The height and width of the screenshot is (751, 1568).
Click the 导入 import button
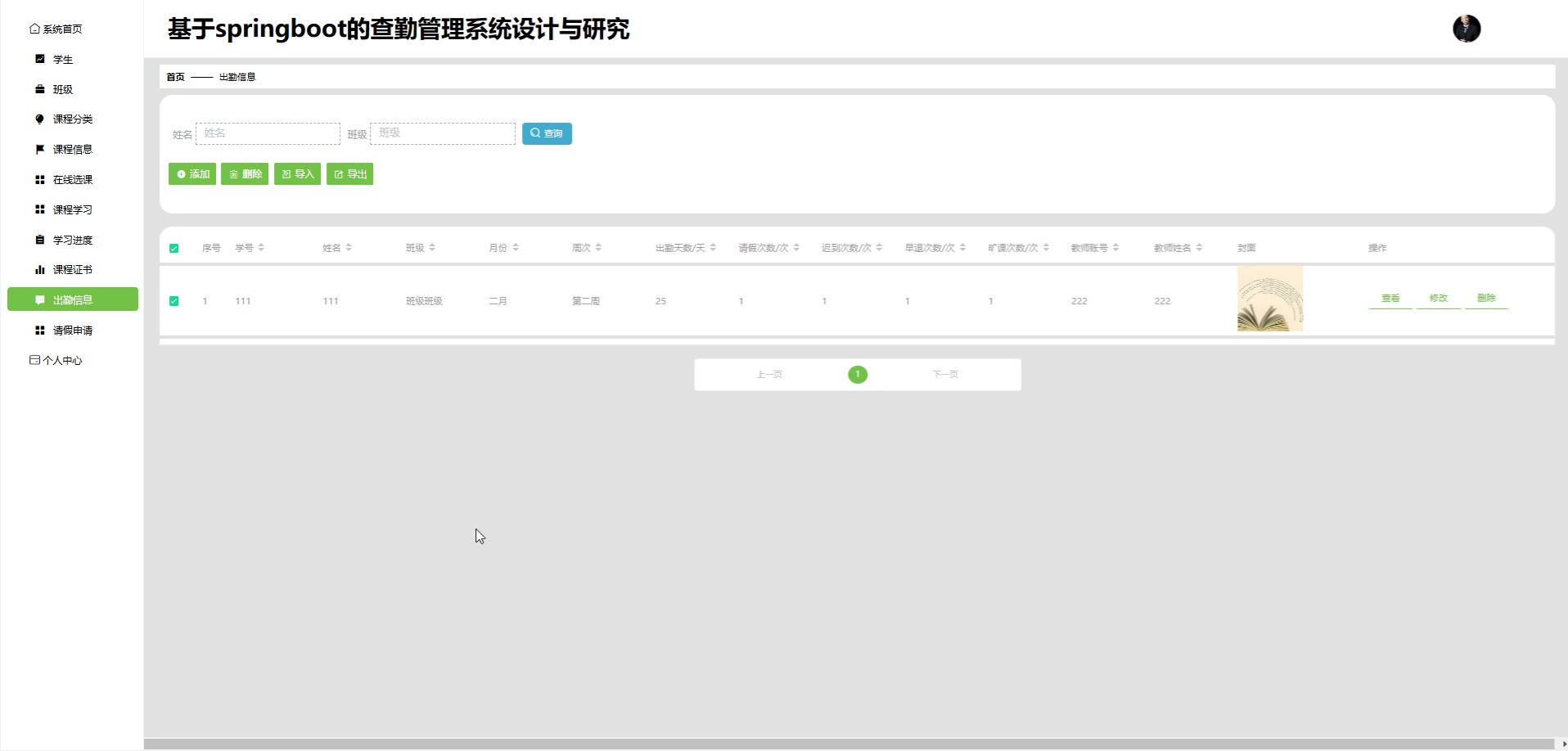(297, 174)
